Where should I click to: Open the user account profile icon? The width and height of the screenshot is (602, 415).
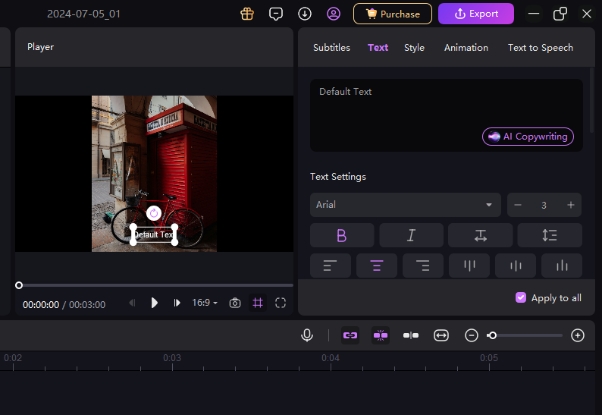(333, 14)
